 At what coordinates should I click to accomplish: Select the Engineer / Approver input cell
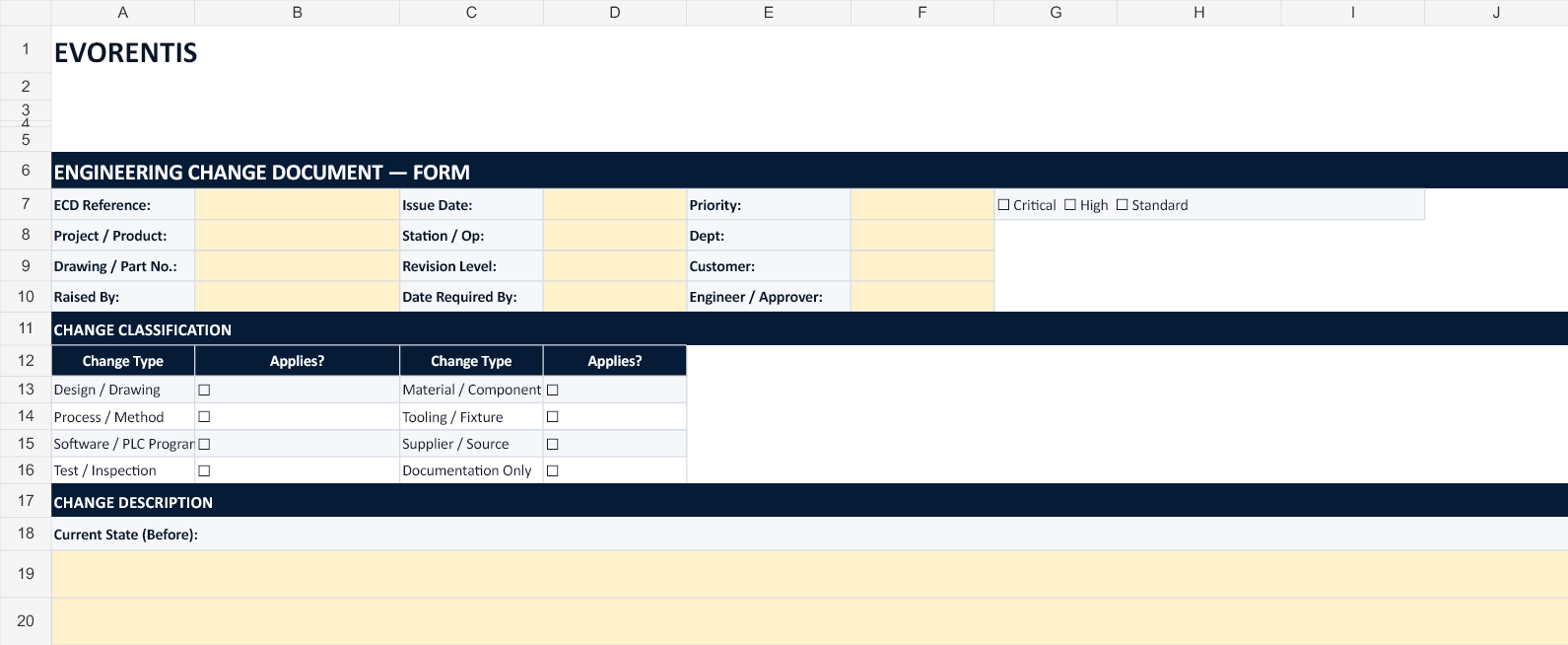tap(922, 297)
